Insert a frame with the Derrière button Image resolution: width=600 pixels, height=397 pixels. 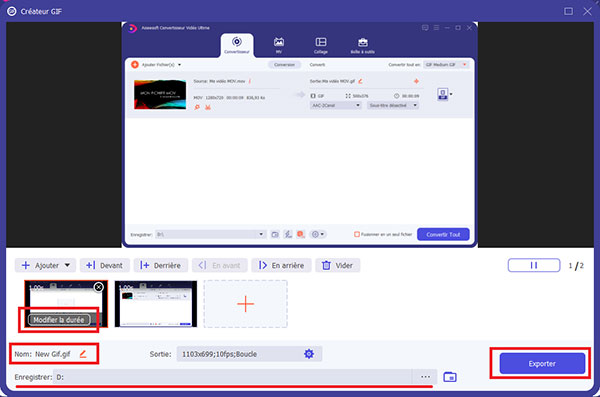pyautogui.click(x=161, y=265)
